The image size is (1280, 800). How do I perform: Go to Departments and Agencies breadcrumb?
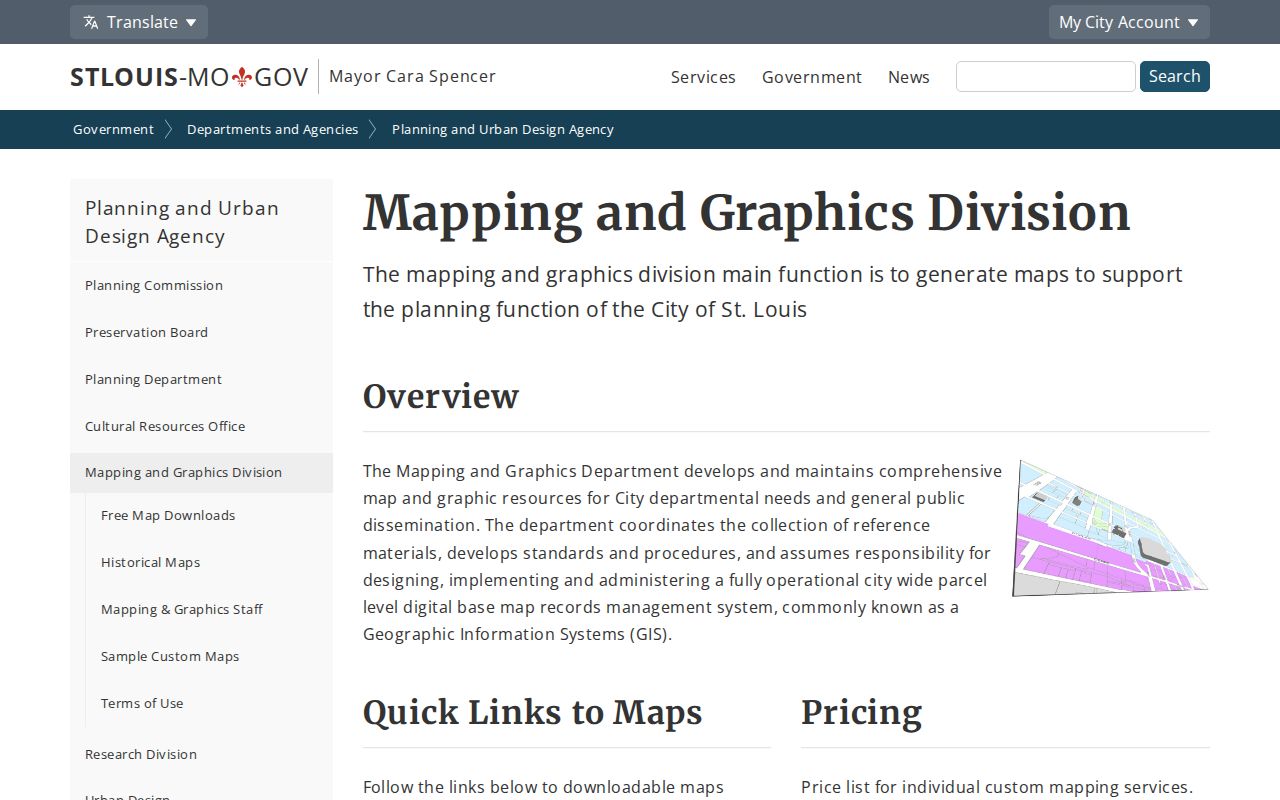[272, 129]
